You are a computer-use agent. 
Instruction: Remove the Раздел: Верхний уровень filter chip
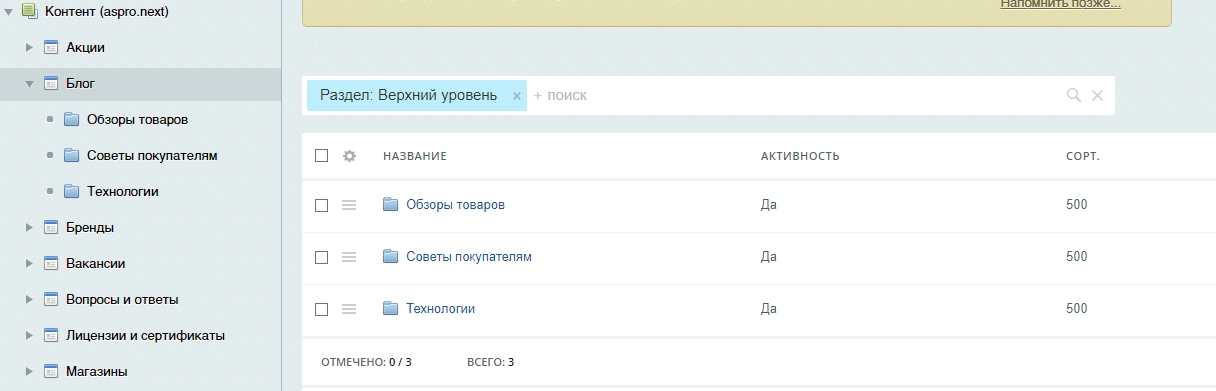pos(517,96)
